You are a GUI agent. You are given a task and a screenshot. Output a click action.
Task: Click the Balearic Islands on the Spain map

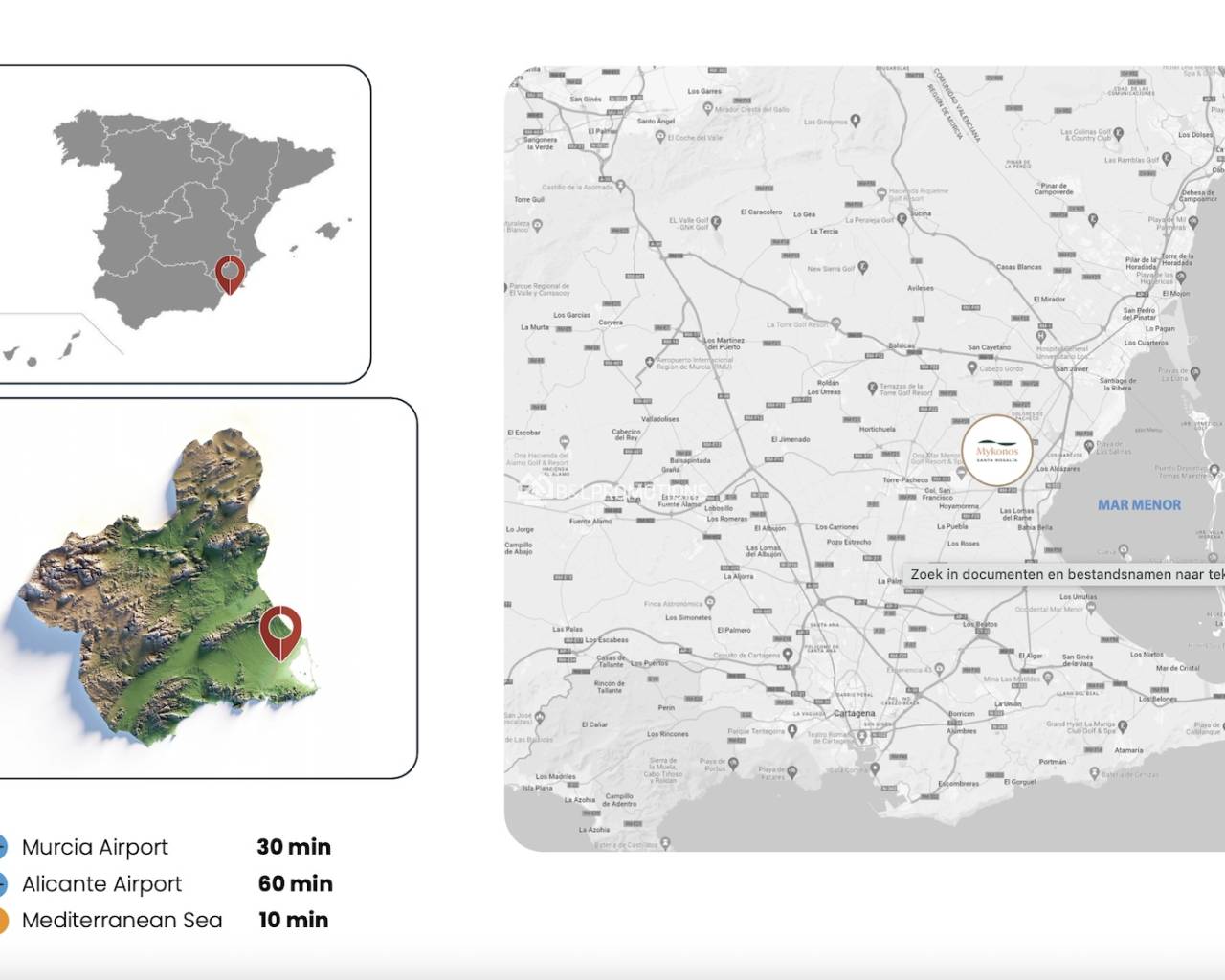pyautogui.click(x=328, y=231)
